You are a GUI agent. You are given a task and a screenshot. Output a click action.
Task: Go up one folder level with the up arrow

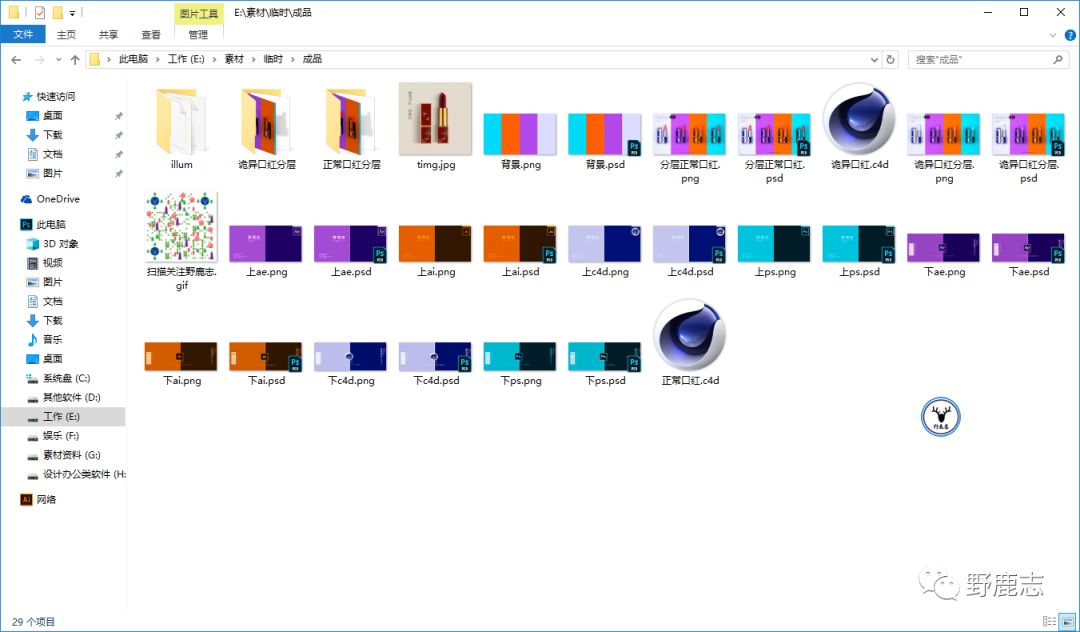[75, 60]
